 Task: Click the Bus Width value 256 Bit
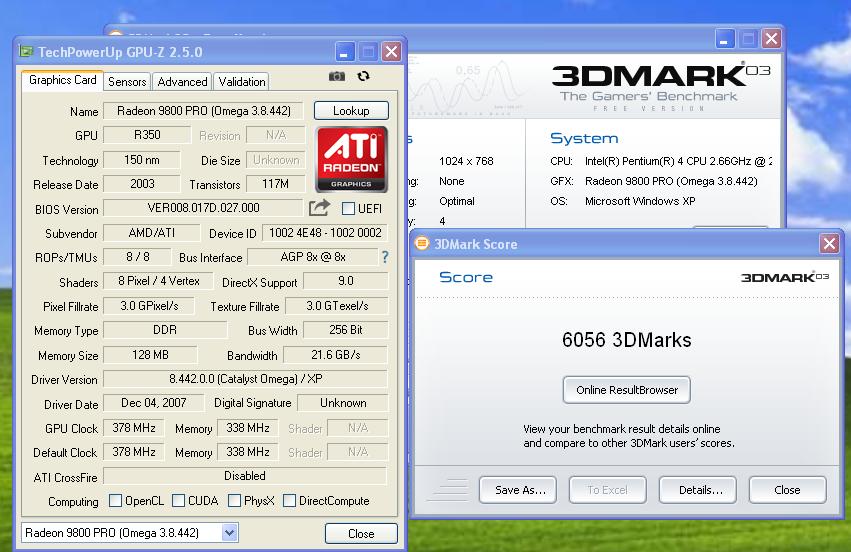pos(346,330)
